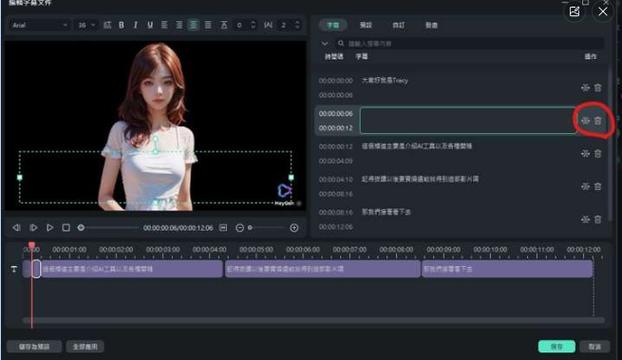Toggle underline formatting in subtitle toolbar

click(x=150, y=25)
